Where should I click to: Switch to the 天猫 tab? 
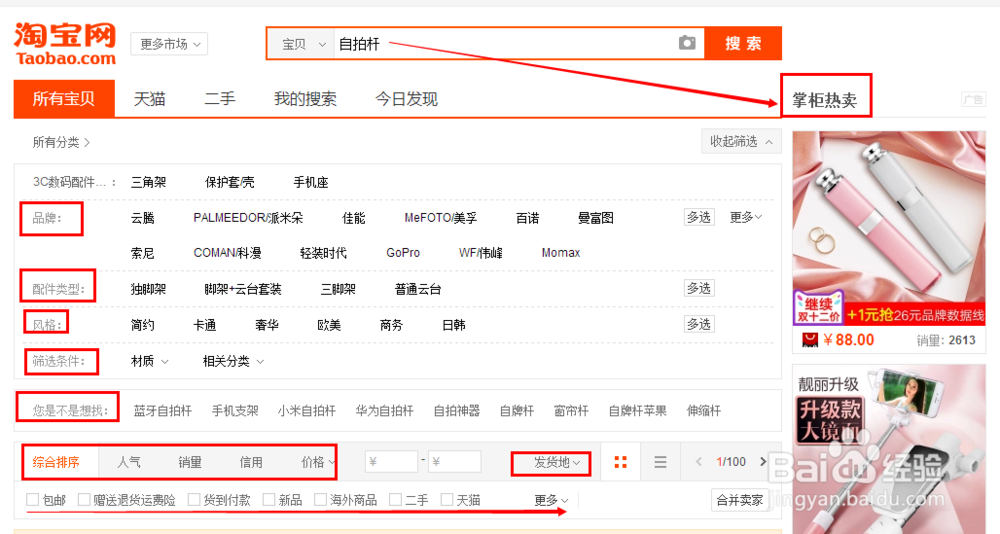(150, 99)
